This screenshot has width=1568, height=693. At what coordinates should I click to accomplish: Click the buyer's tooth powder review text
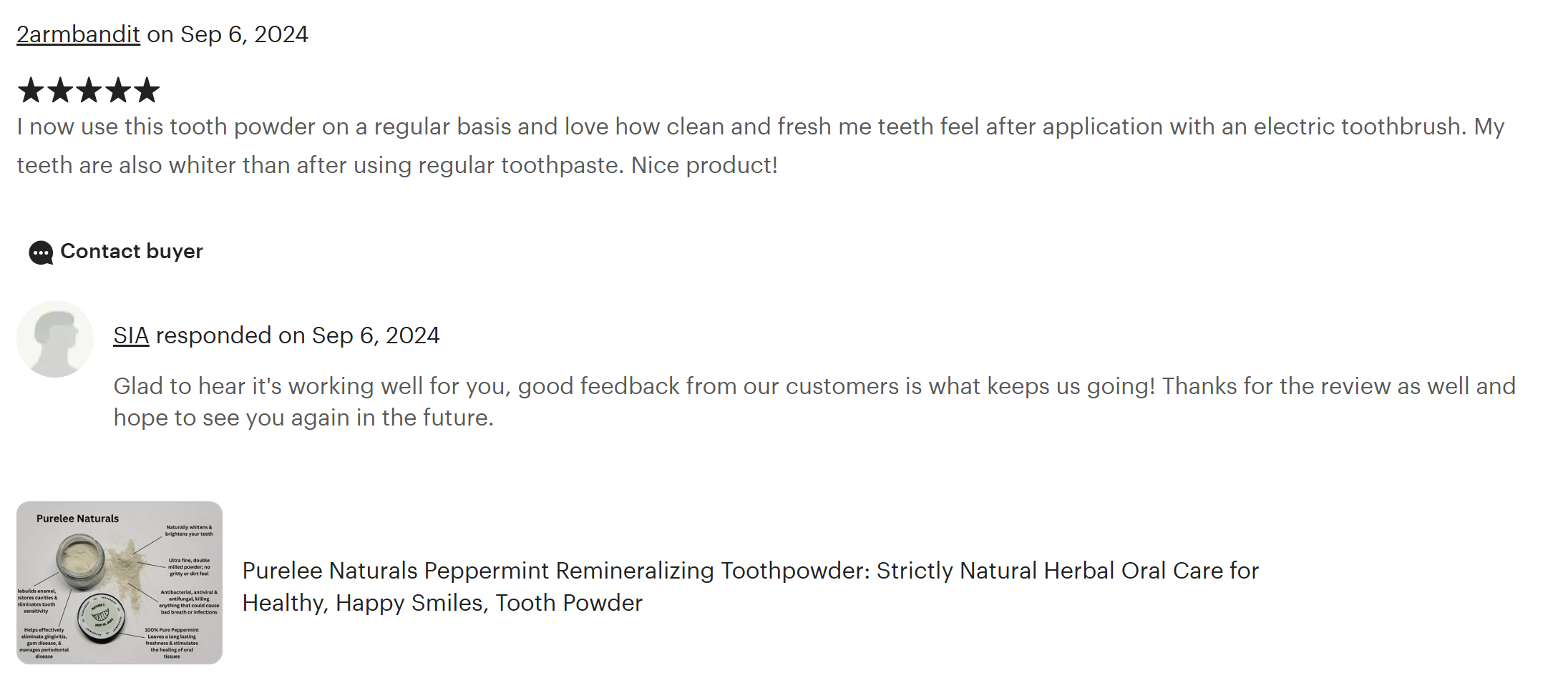(760, 127)
